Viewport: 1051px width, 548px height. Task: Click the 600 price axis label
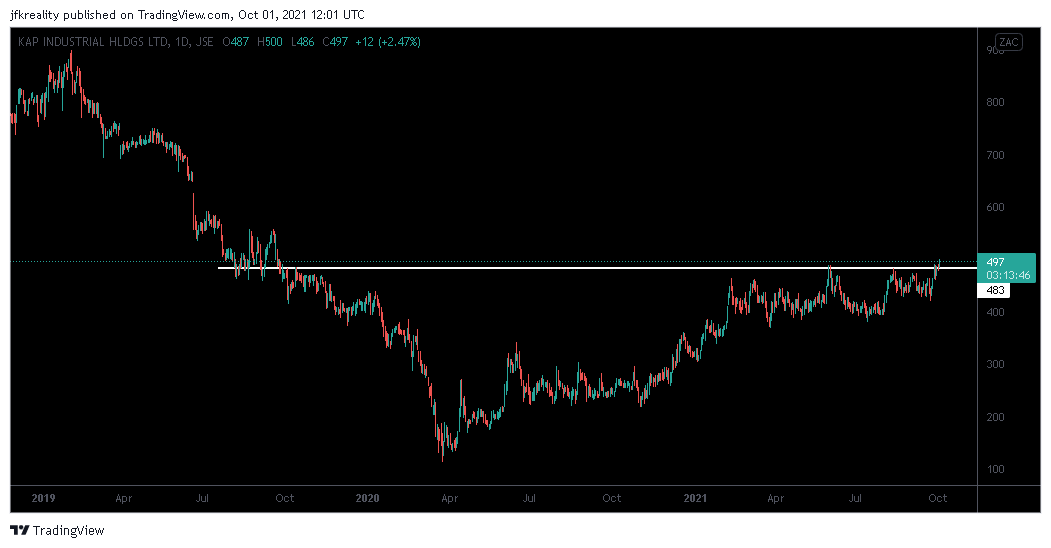[x=995, y=207]
